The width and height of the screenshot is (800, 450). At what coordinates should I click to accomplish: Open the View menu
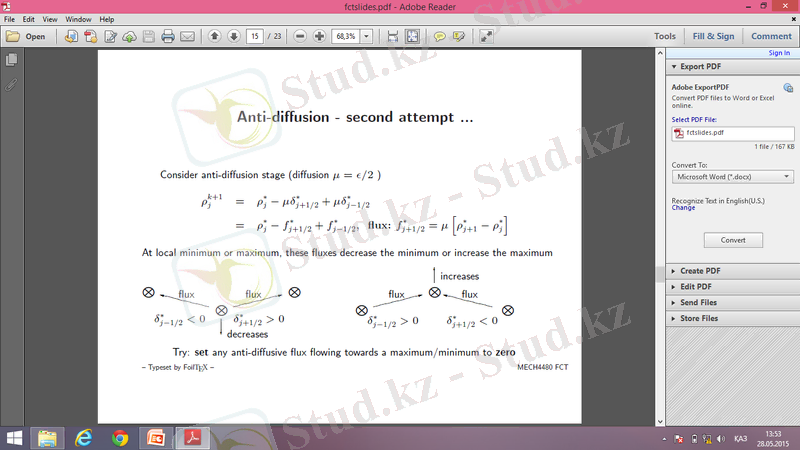pos(49,19)
